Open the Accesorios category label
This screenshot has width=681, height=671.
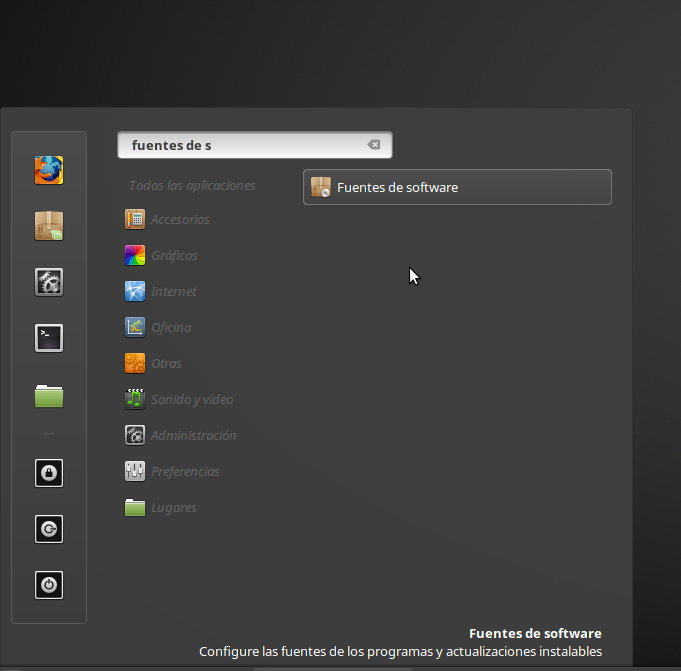[x=180, y=220]
